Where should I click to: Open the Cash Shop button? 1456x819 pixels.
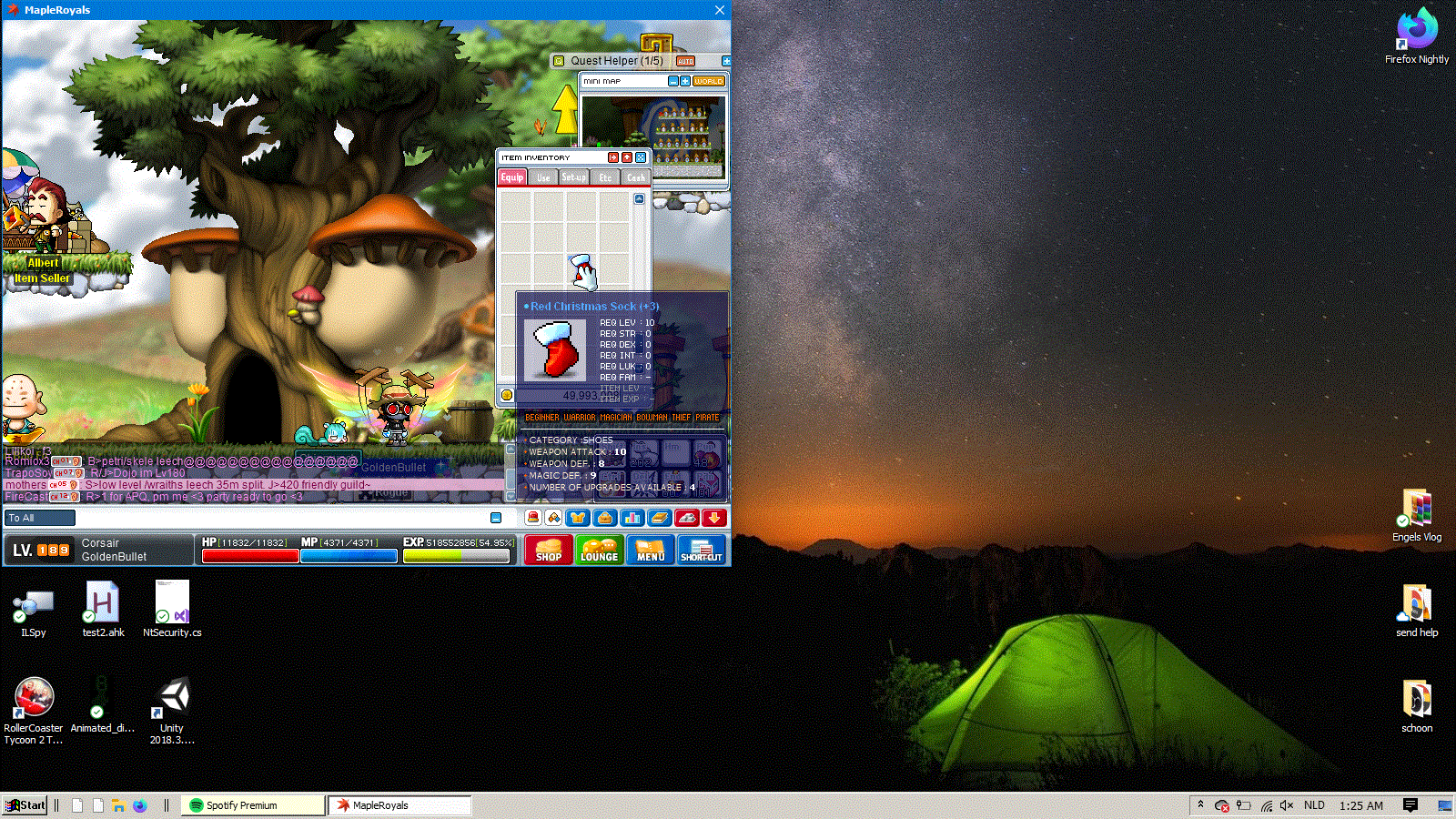(x=548, y=550)
